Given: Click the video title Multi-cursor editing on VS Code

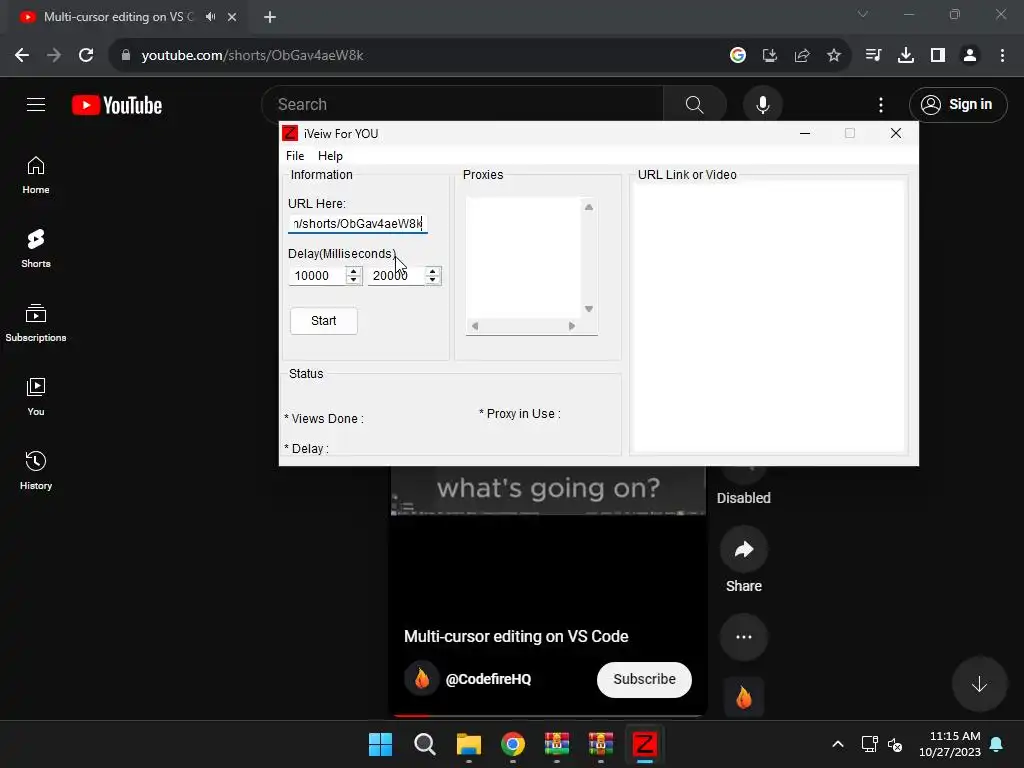Looking at the screenshot, I should 516,637.
